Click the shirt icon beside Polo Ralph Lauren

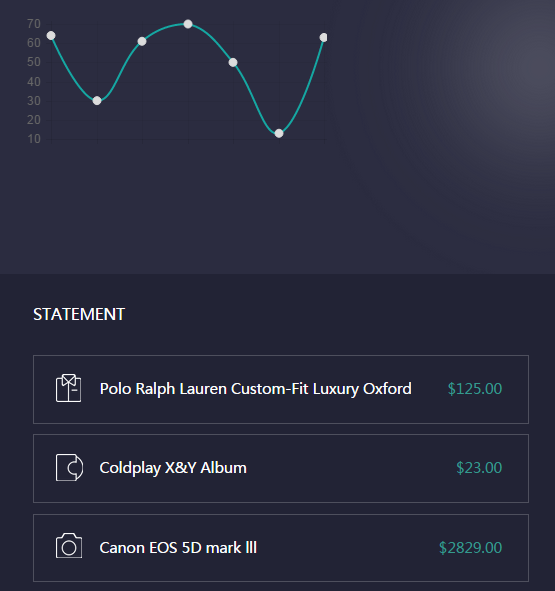[68, 388]
